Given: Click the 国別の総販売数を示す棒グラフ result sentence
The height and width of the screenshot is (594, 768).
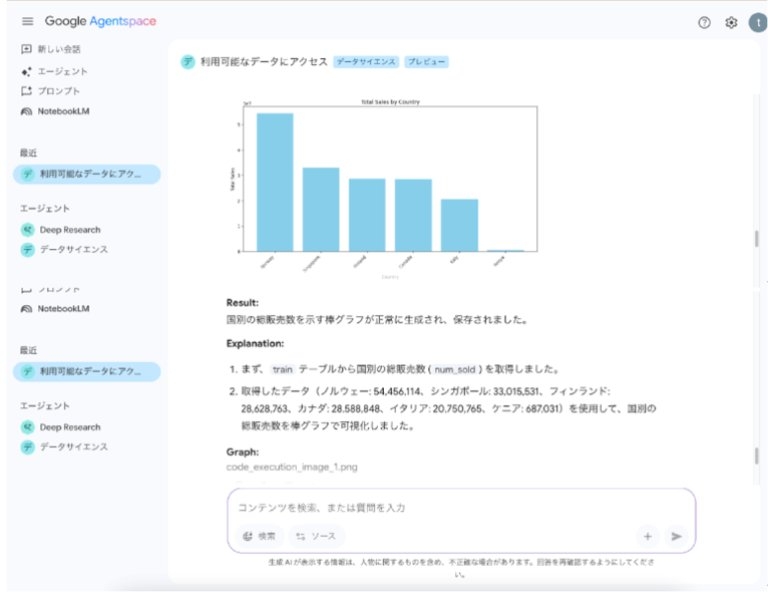Looking at the screenshot, I should 377,320.
